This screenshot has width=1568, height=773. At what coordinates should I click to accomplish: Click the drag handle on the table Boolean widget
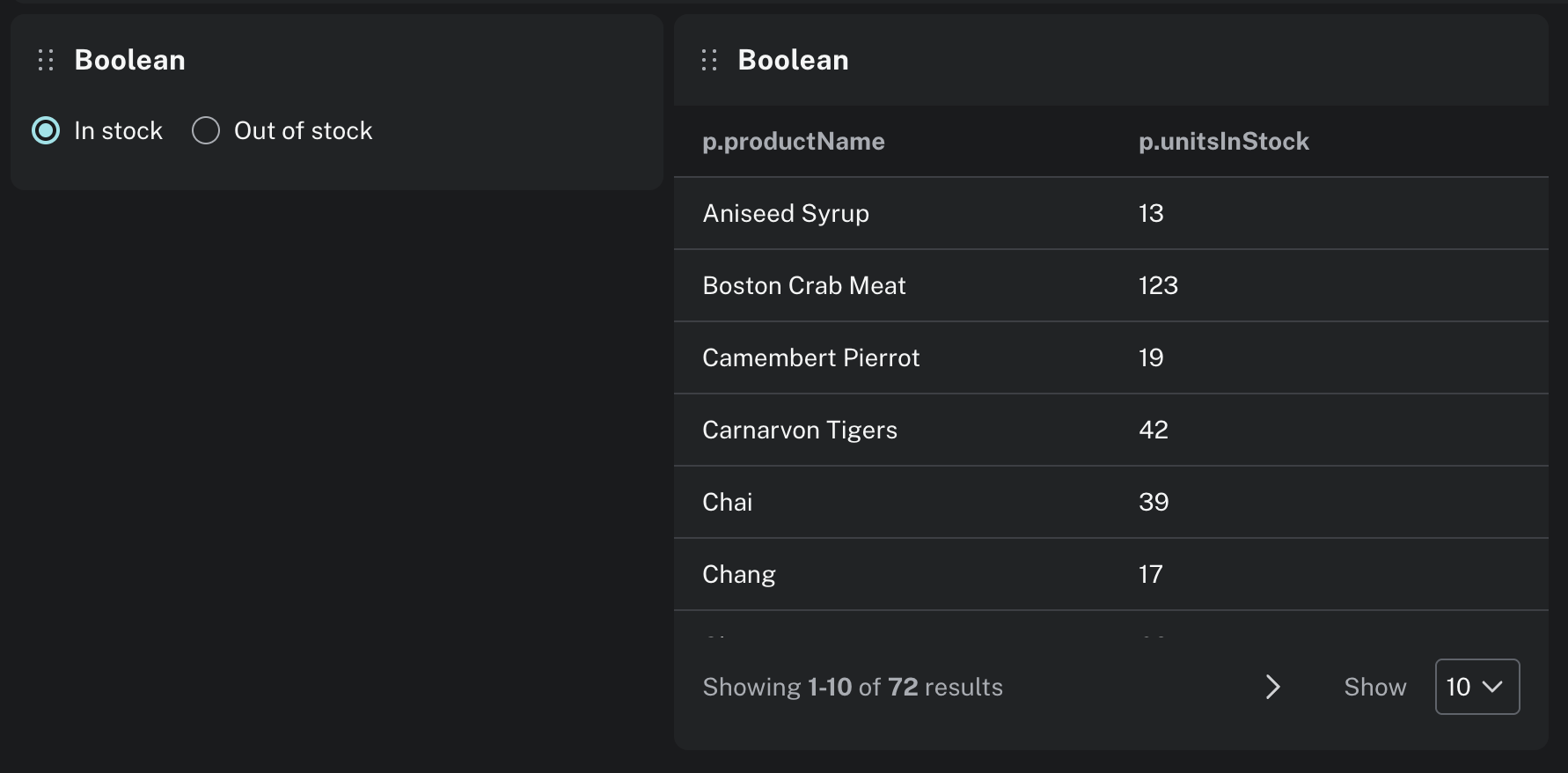[x=709, y=60]
